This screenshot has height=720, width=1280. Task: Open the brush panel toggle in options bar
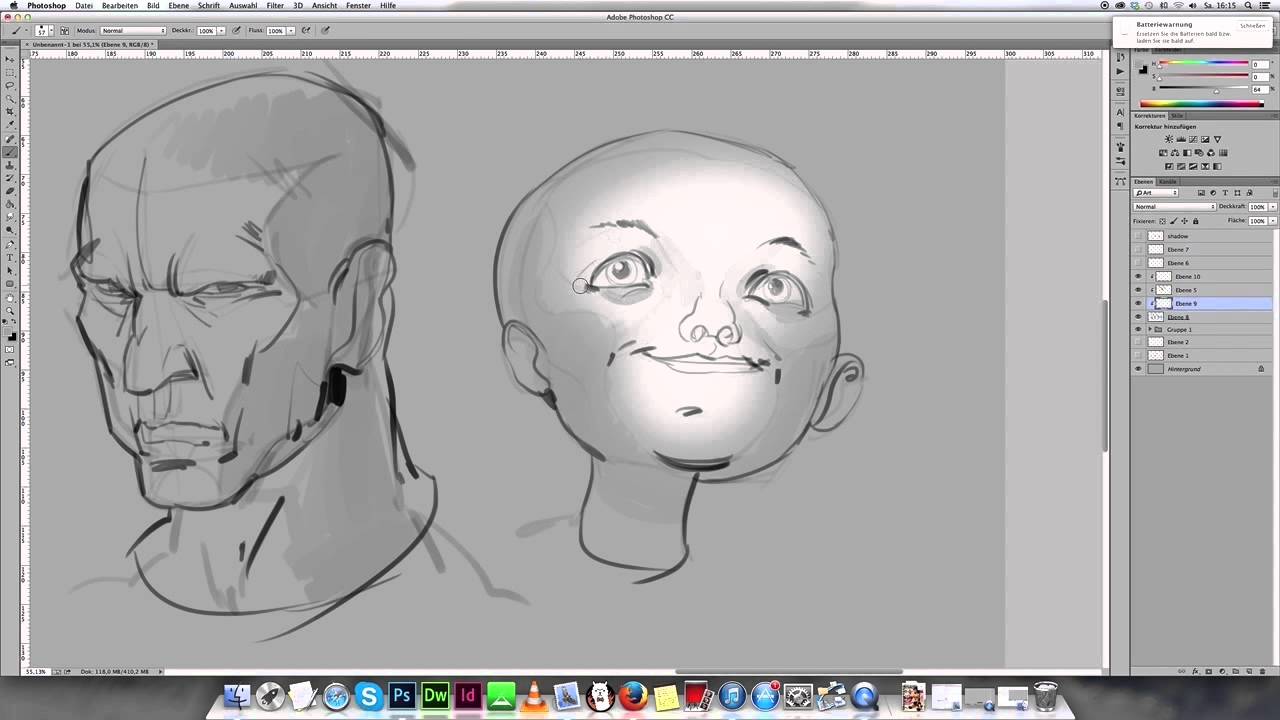point(65,31)
